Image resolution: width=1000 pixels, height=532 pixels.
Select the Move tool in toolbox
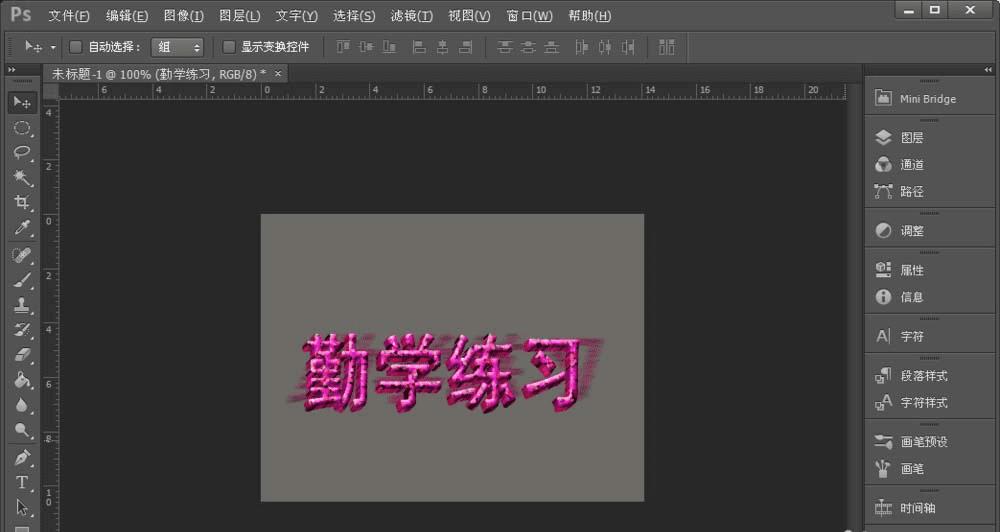coord(22,103)
